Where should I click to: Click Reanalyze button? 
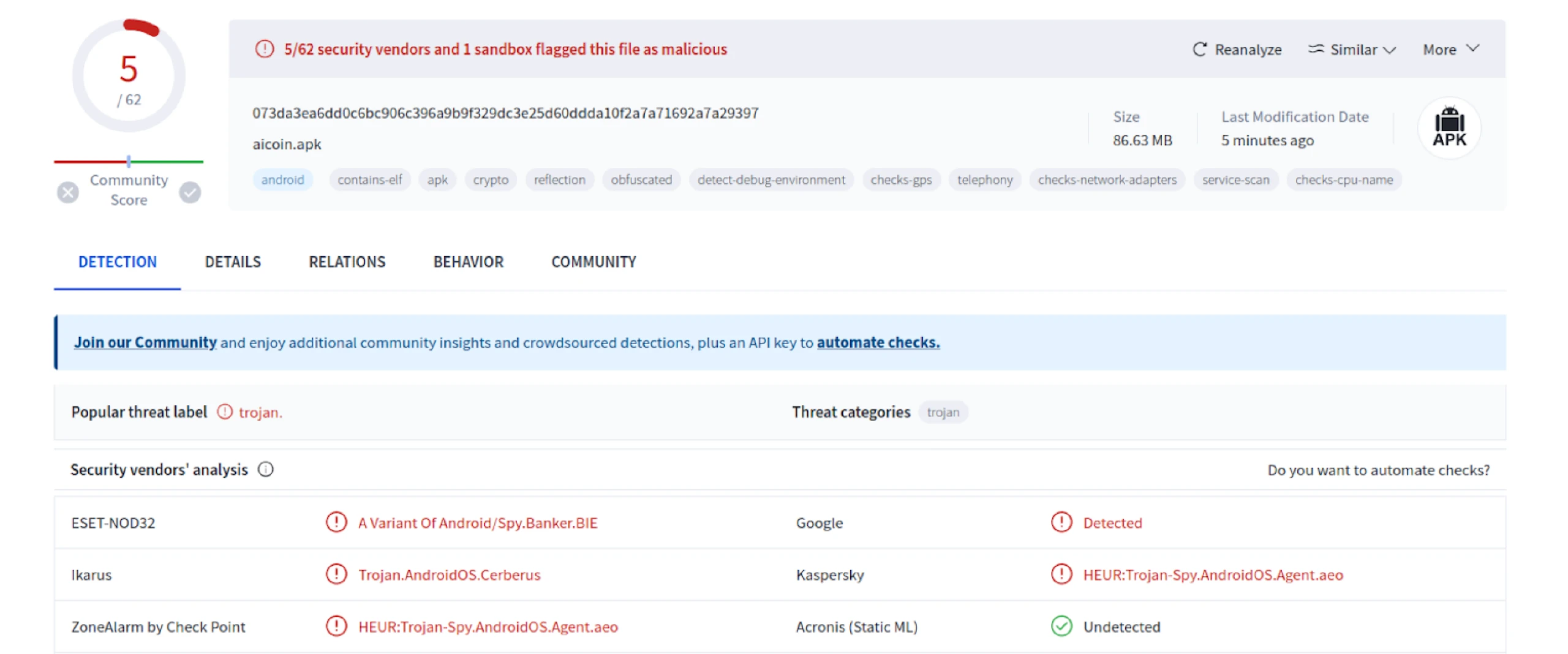[1237, 50]
